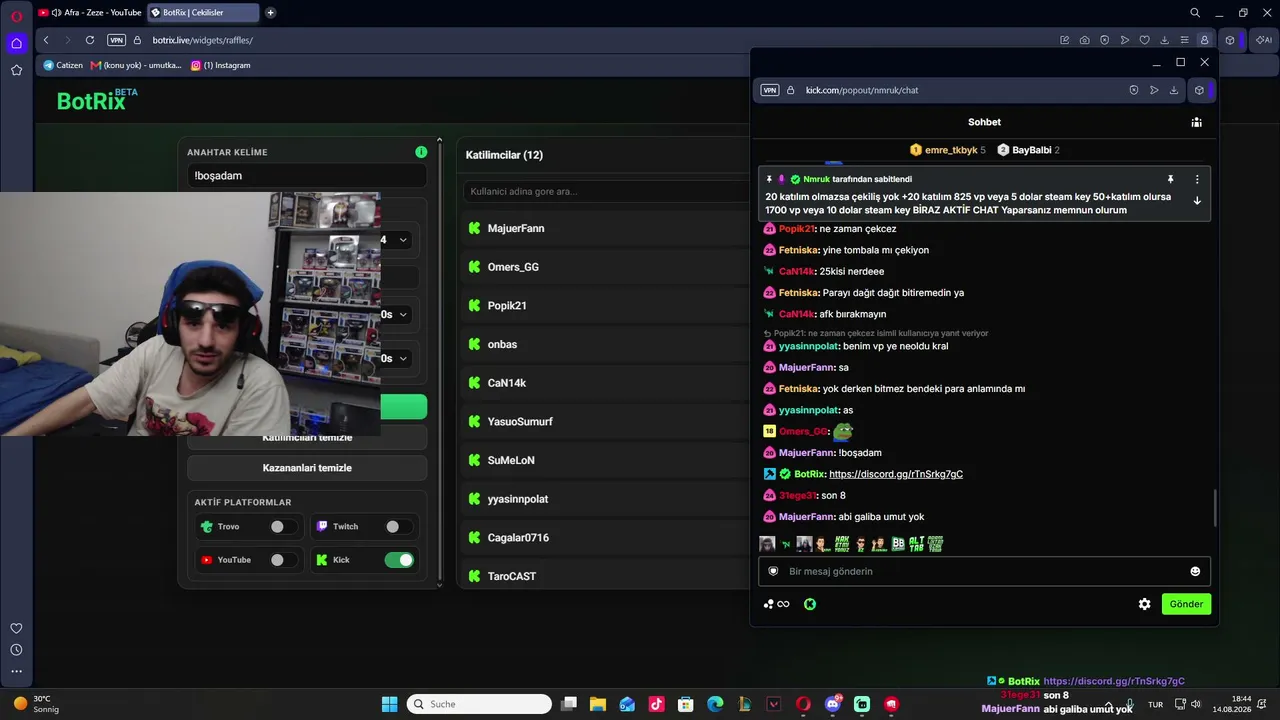Take a snapshot with the camera icon
The width and height of the screenshot is (1280, 720).
tap(1084, 40)
